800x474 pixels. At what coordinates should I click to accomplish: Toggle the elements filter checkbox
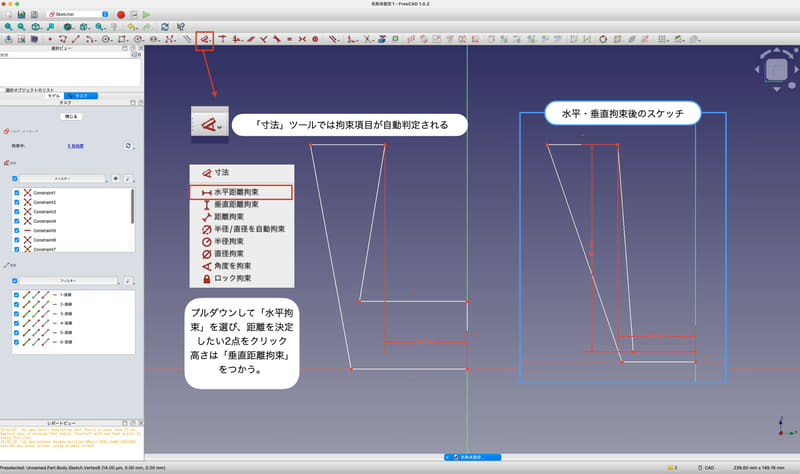[x=14, y=281]
